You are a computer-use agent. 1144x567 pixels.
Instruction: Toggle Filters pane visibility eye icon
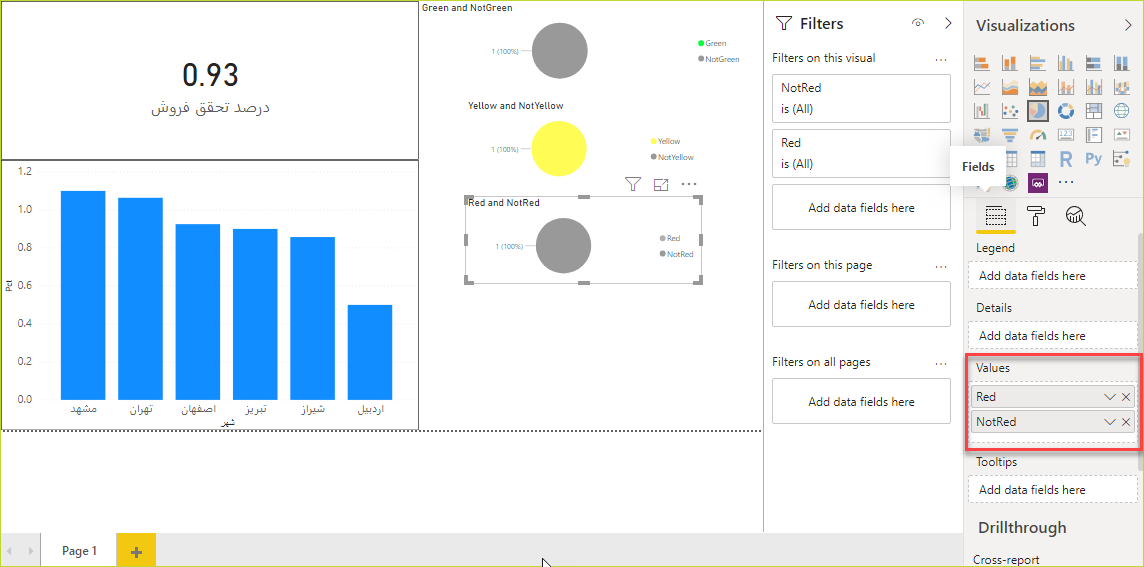918,24
